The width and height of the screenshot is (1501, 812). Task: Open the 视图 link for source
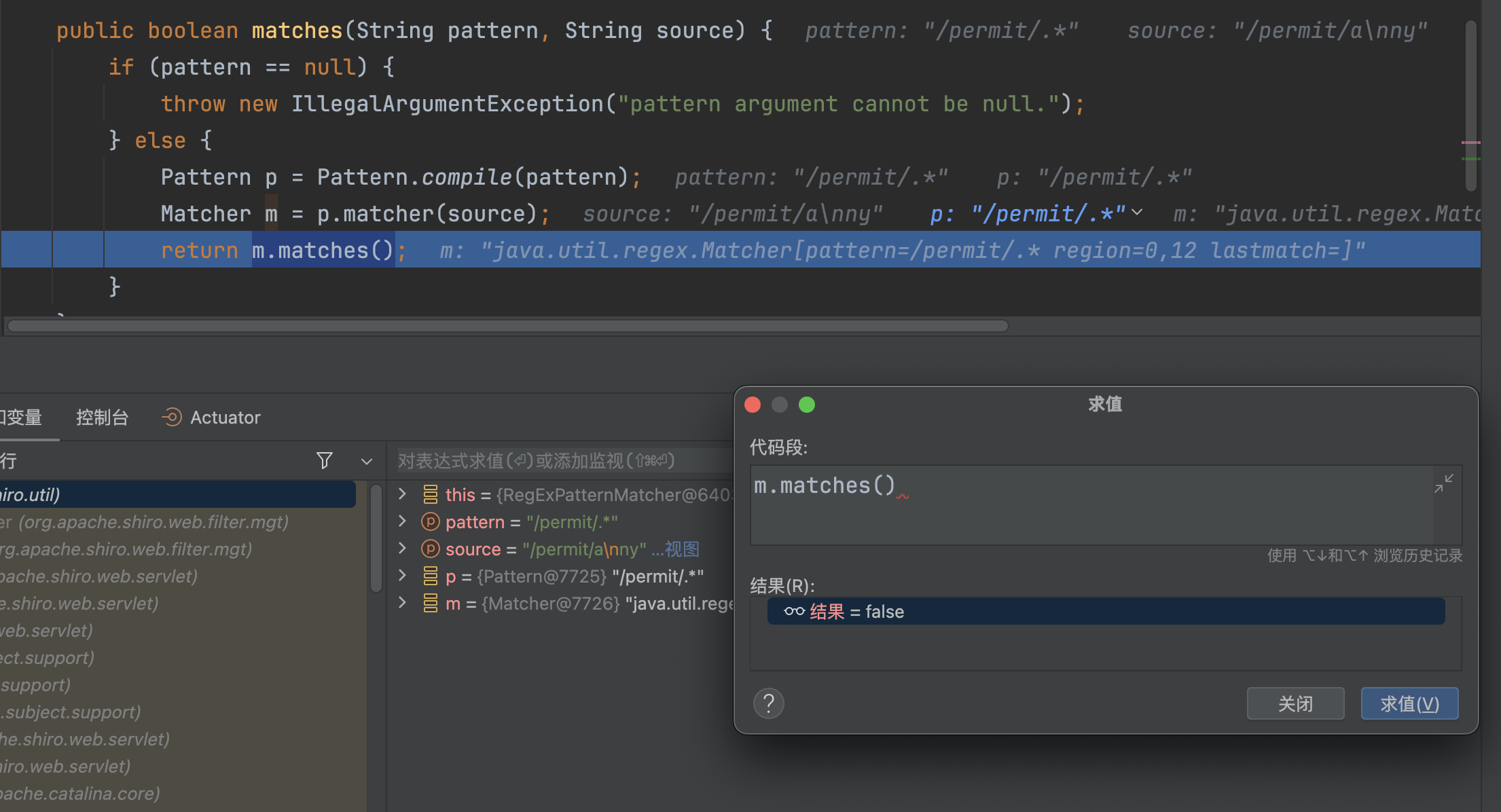point(682,549)
